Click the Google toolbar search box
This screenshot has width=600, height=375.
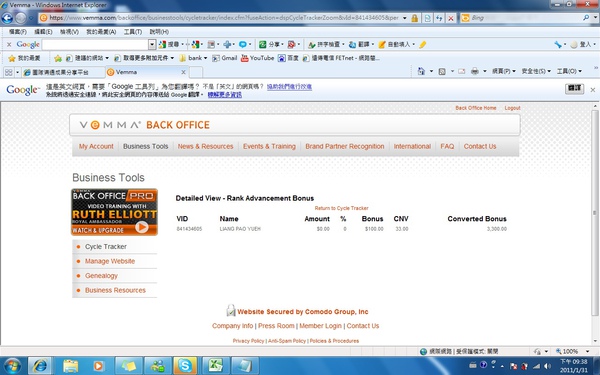coord(95,45)
